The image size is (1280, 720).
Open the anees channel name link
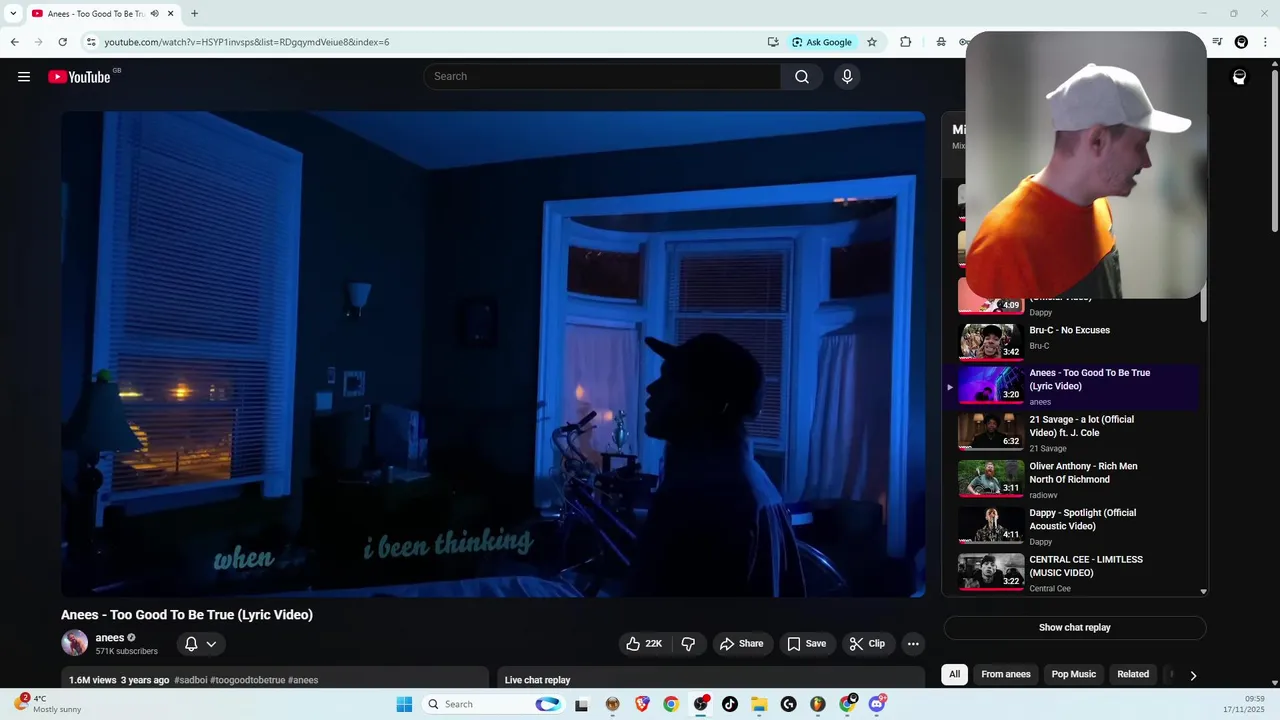[x=110, y=637]
